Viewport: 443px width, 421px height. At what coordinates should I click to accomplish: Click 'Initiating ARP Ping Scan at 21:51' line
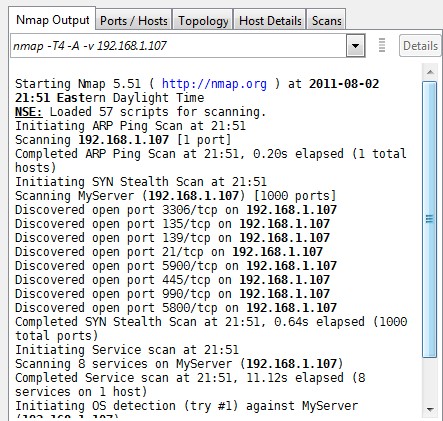[x=130, y=126]
